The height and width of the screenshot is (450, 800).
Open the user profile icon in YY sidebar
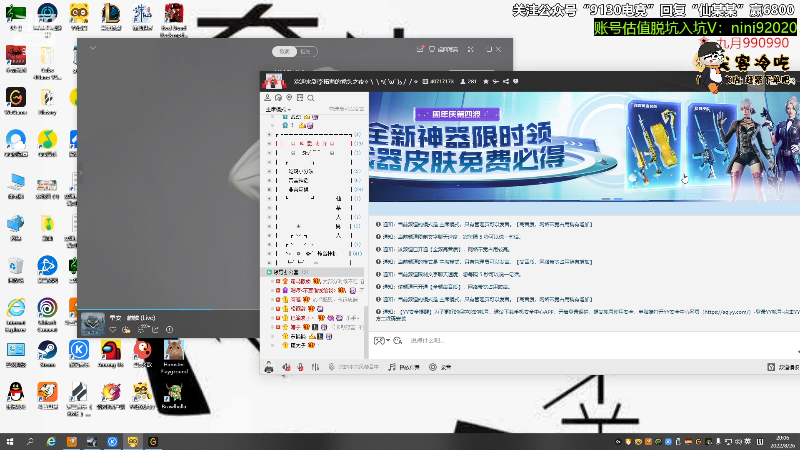click(267, 97)
